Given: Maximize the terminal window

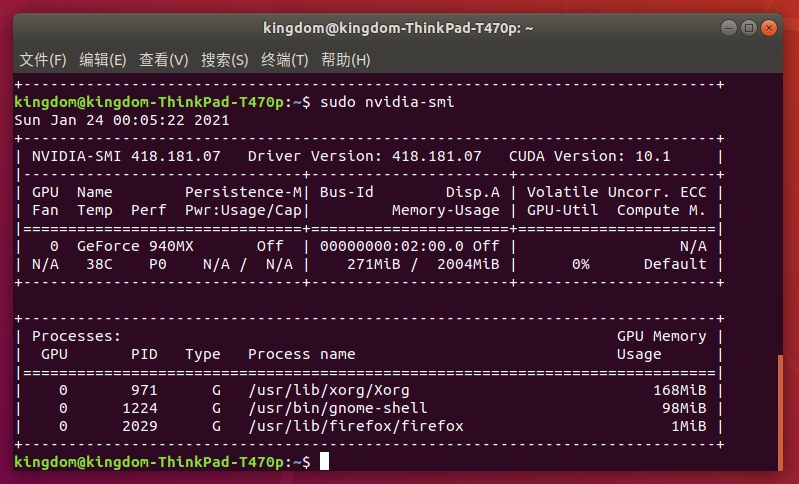Looking at the screenshot, I should pos(749,28).
